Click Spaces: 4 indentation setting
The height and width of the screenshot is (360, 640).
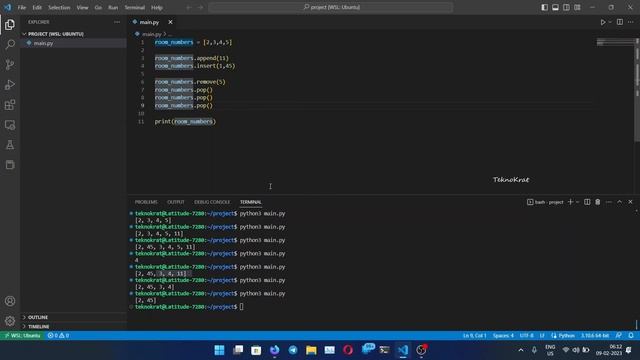[x=503, y=336]
